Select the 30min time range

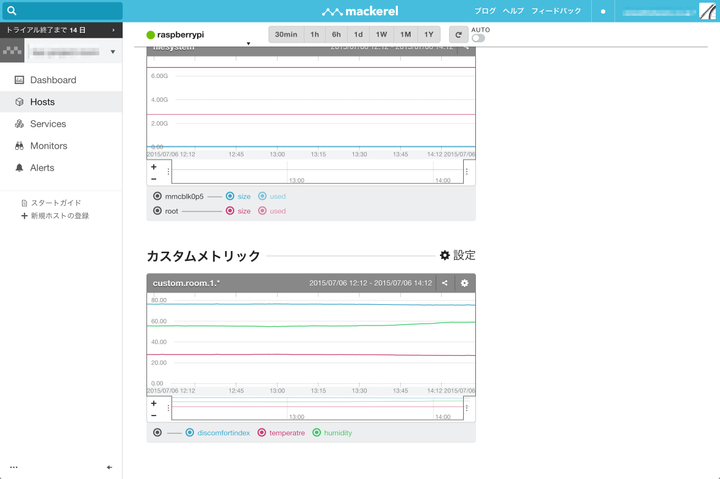pos(286,34)
